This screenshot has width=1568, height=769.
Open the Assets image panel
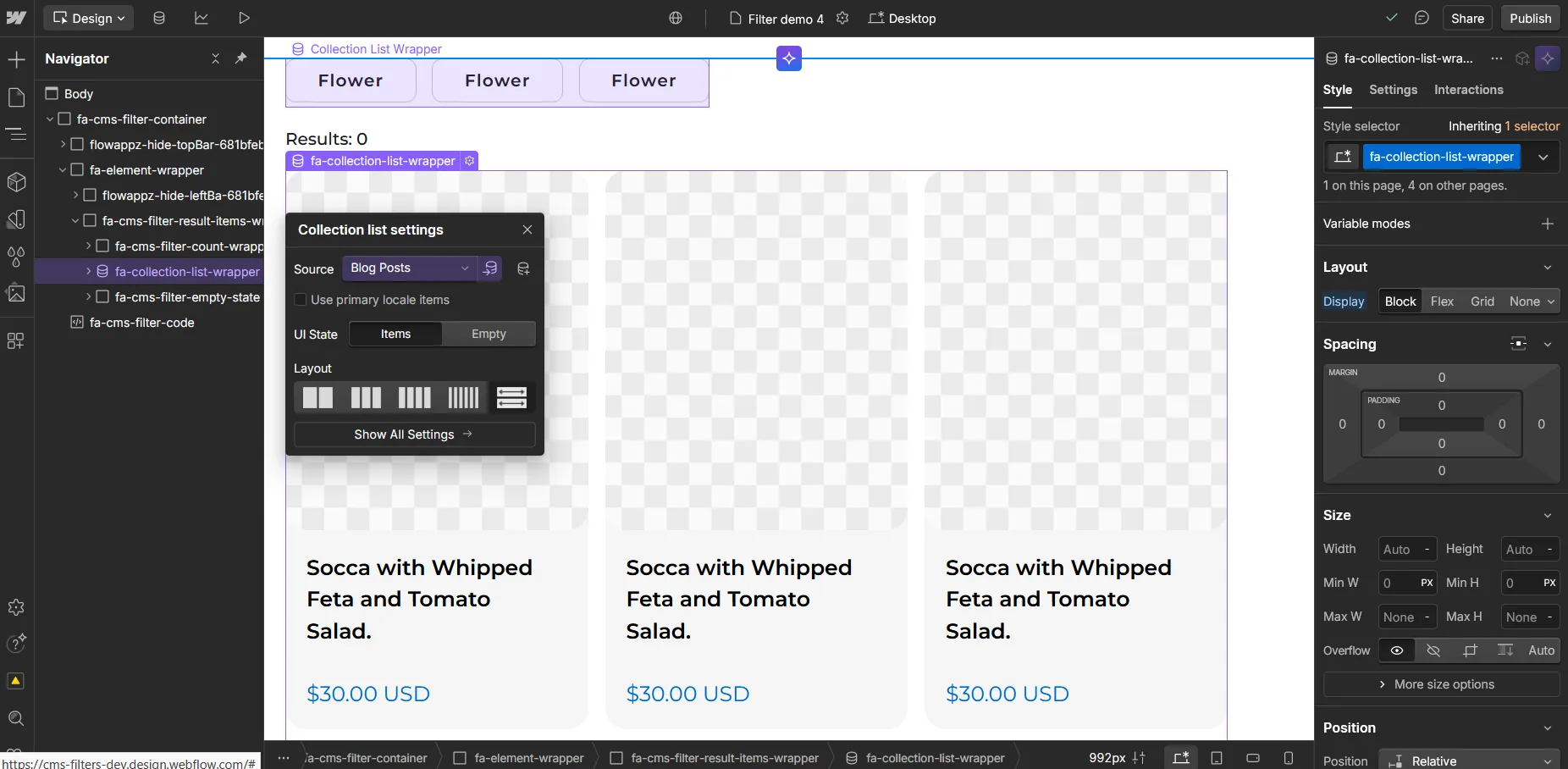pyautogui.click(x=16, y=293)
